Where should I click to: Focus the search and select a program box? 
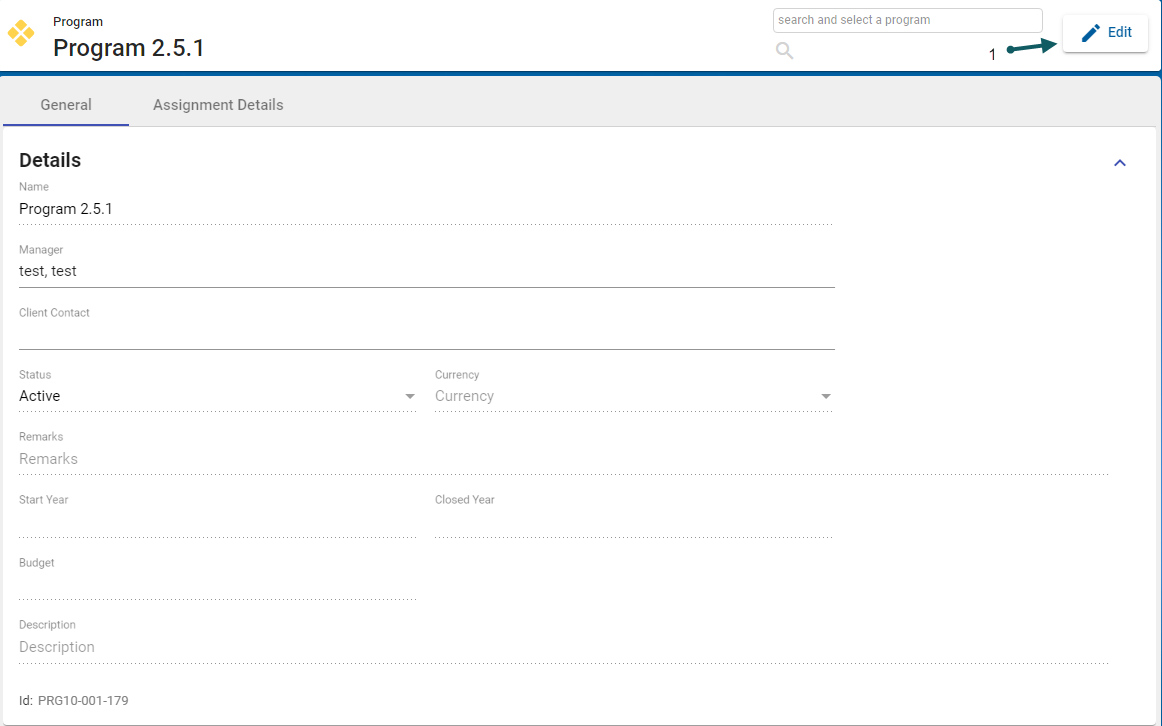[906, 20]
